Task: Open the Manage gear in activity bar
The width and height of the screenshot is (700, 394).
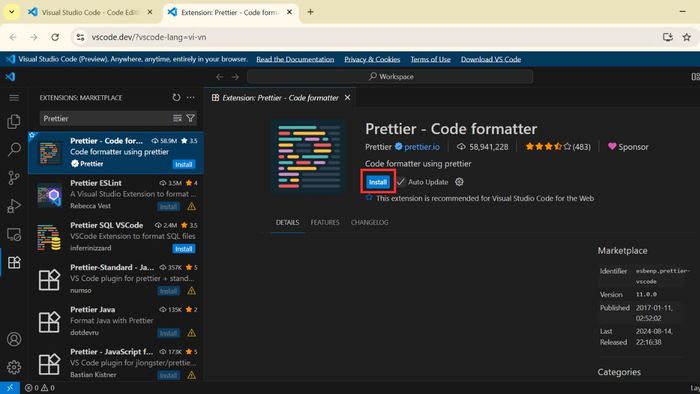Action: click(14, 367)
